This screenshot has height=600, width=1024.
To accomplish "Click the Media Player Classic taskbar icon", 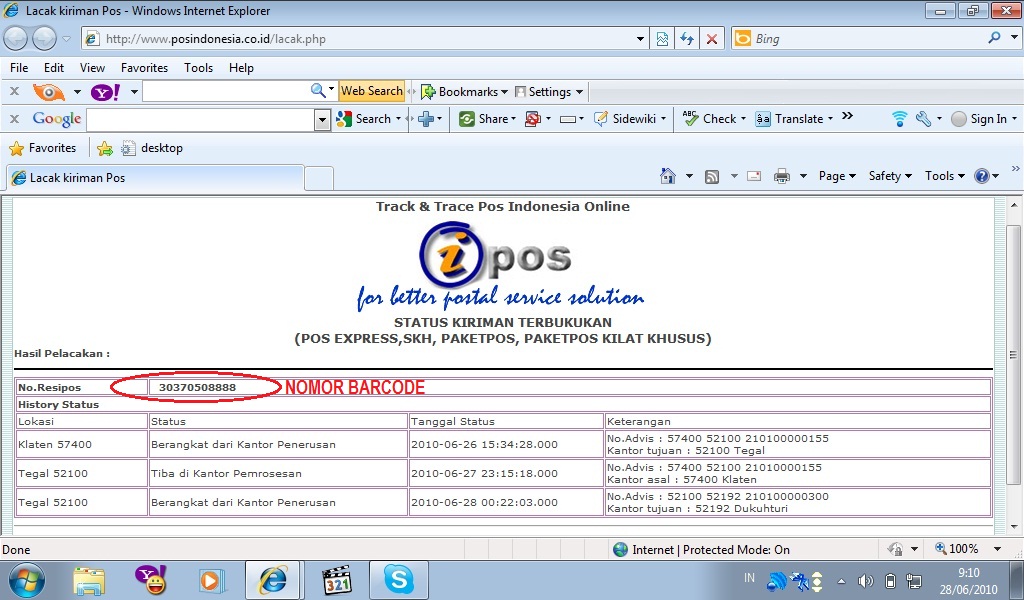I will [x=338, y=580].
